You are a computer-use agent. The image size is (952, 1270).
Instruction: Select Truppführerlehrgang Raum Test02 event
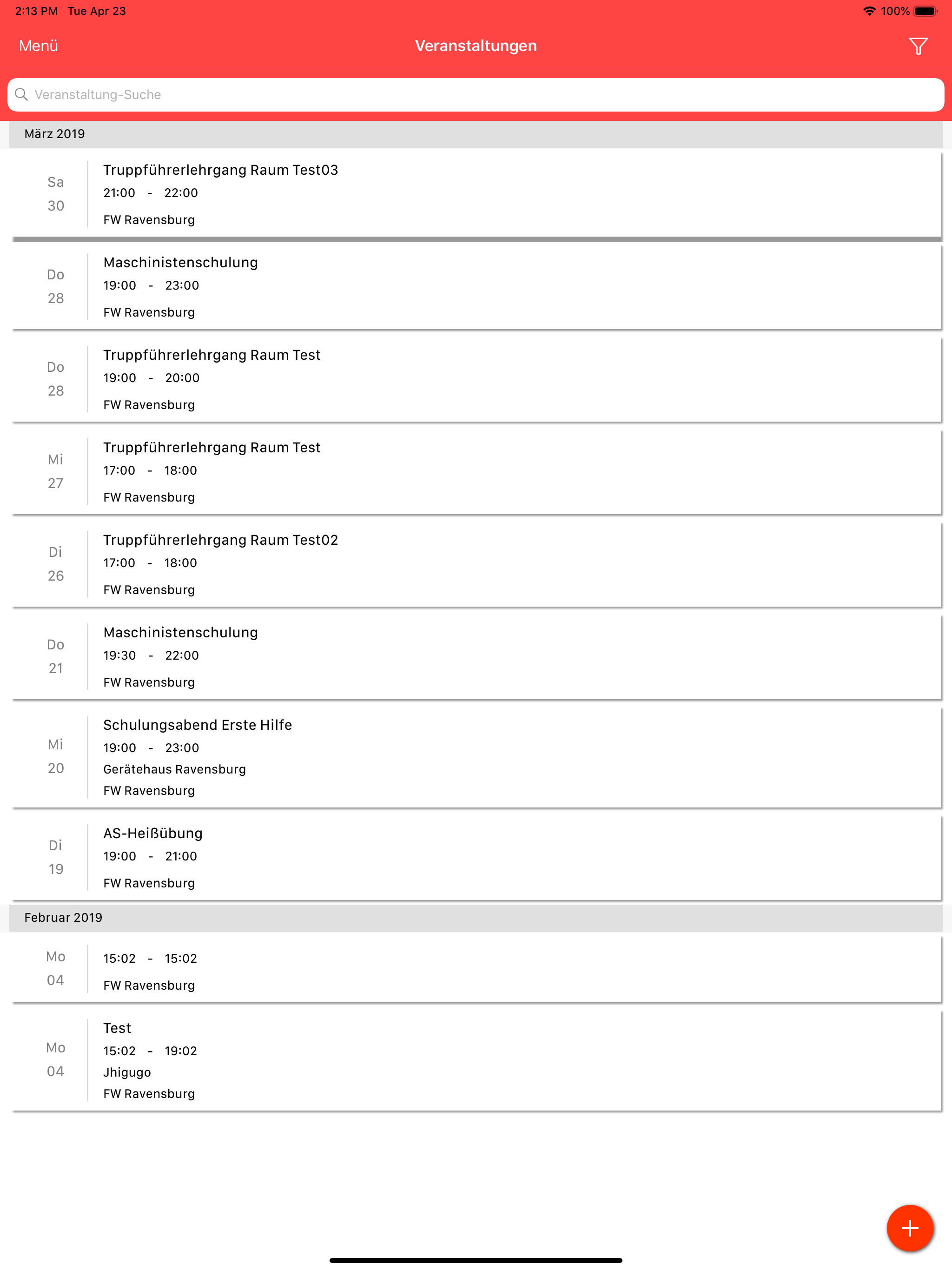pos(476,564)
